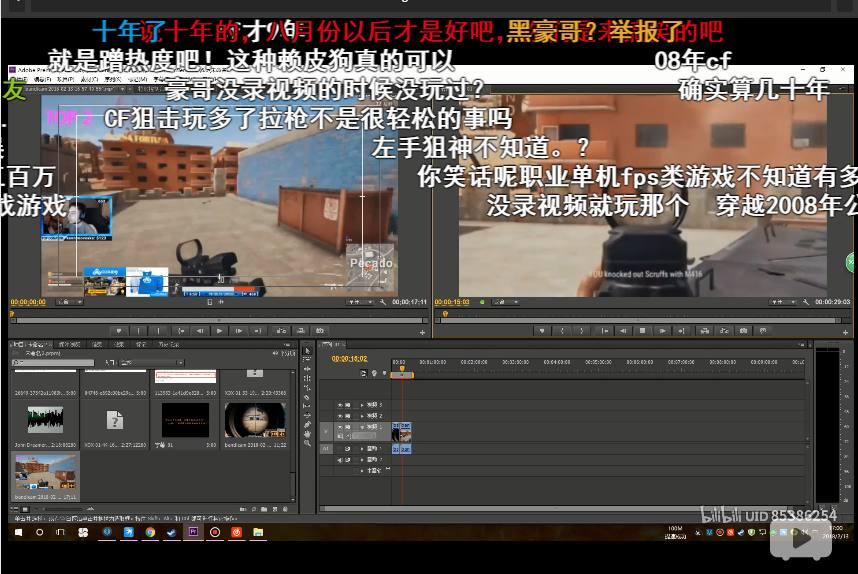Switch to Info tab in Project panel group
The width and height of the screenshot is (858, 574).
coord(97,344)
